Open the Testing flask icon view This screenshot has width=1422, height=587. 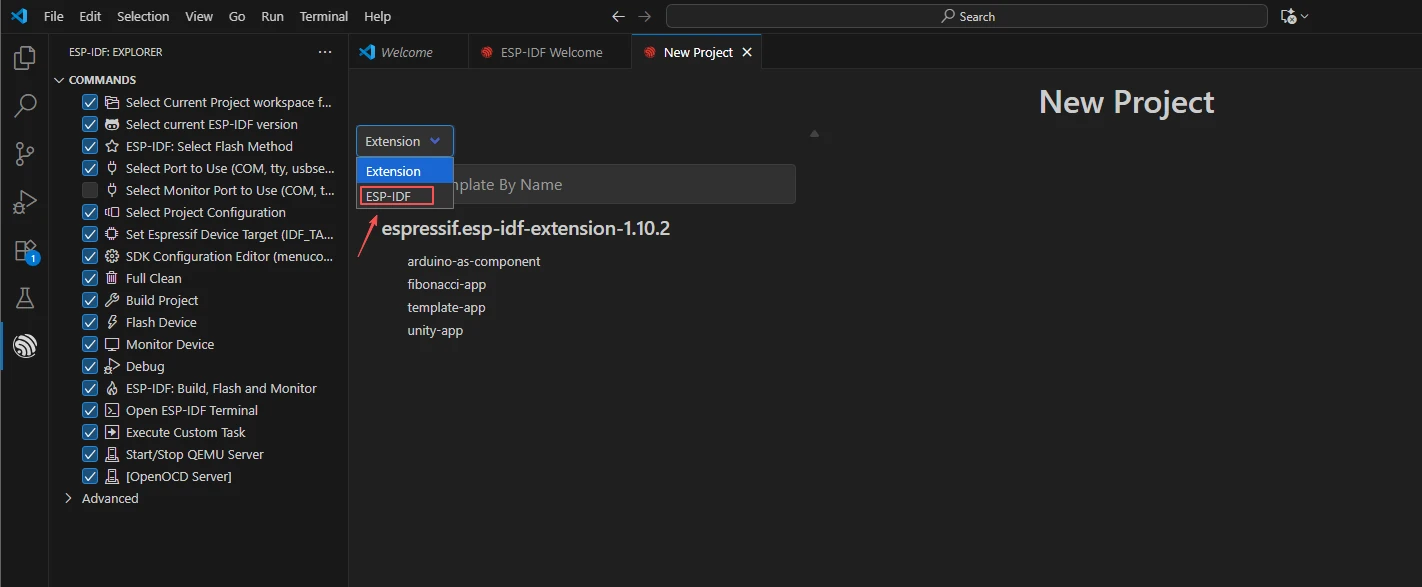click(25, 298)
